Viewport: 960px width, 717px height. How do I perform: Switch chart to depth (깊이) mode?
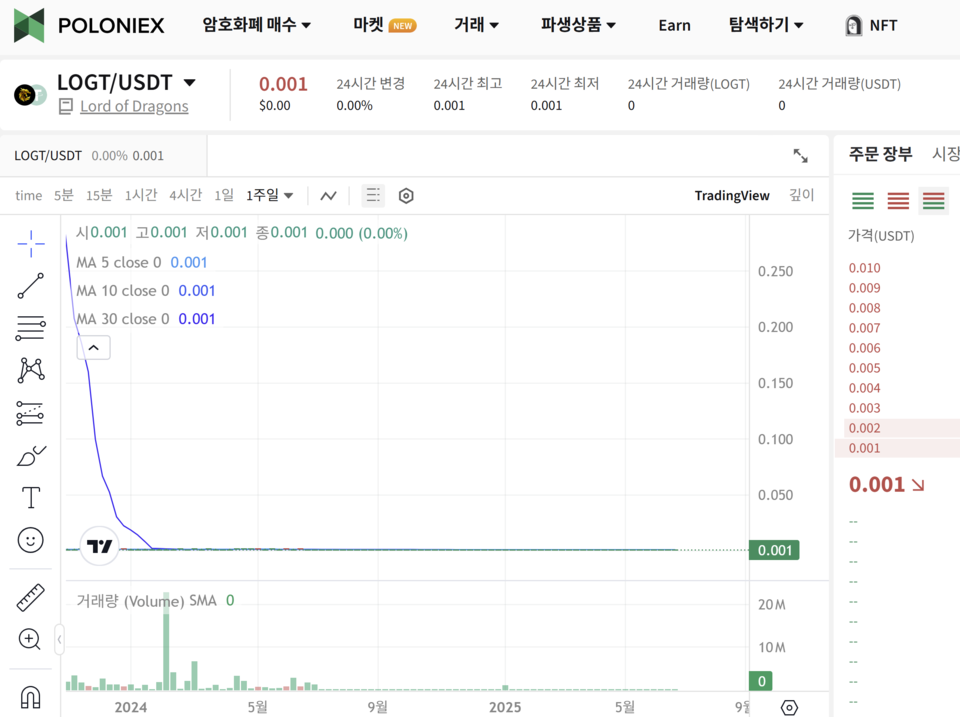(801, 195)
